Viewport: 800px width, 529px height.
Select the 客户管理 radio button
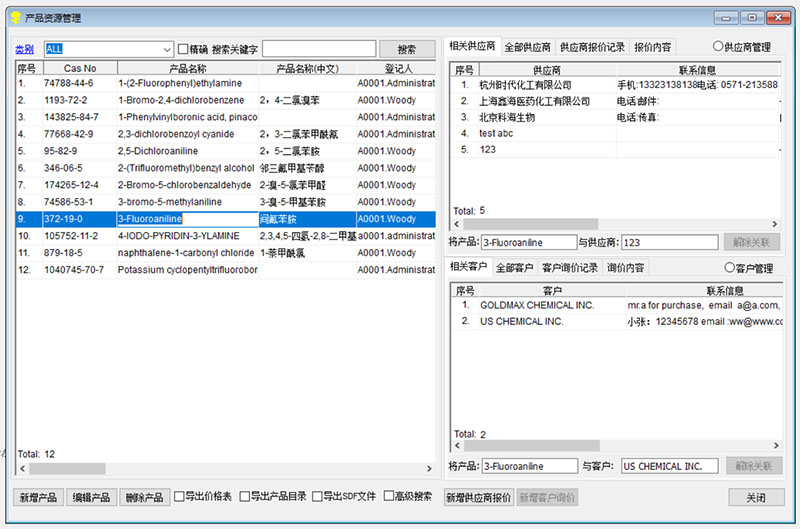730,268
